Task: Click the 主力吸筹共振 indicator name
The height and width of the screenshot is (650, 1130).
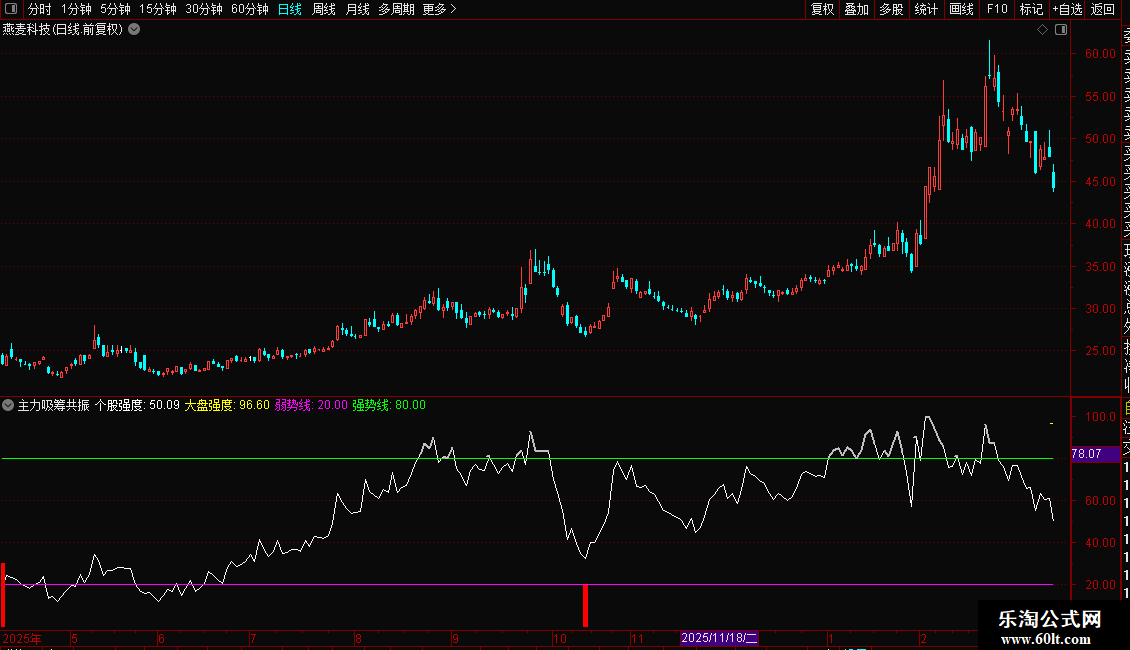Action: [x=53, y=405]
